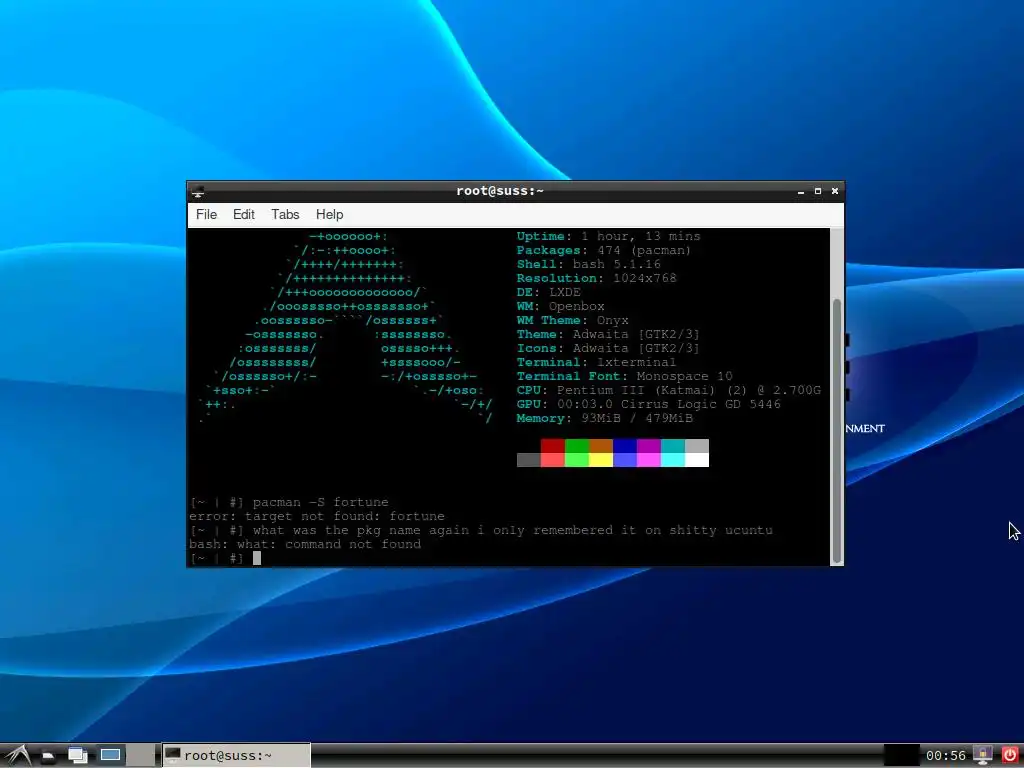Click the 'Shell: bash 5.1.16' line
Screen dimensions: 1024x768
pyautogui.click(x=588, y=264)
